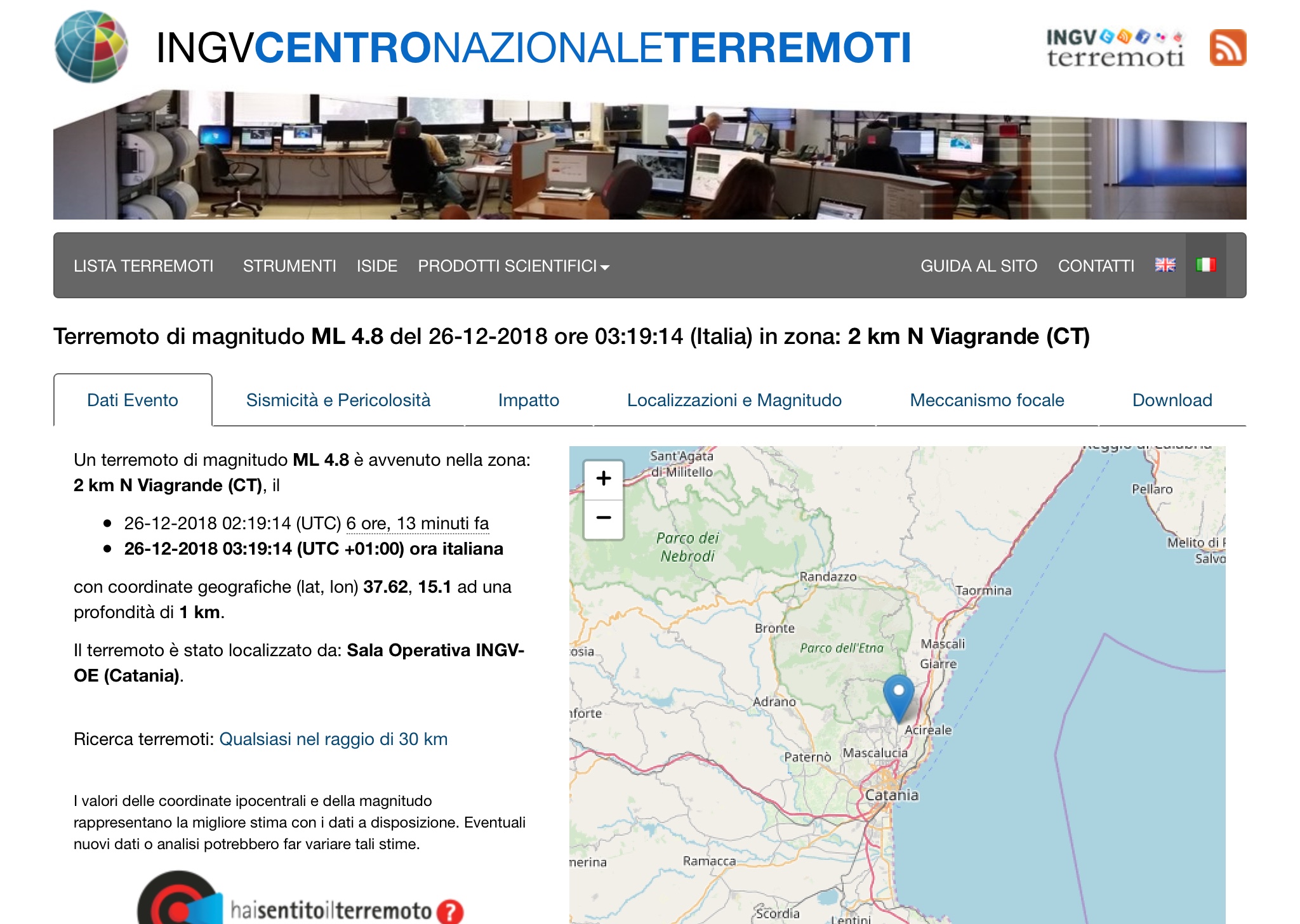The width and height of the screenshot is (1300, 924).
Task: Click the Sant'Agata di Militello map label
Action: pyautogui.click(x=682, y=464)
